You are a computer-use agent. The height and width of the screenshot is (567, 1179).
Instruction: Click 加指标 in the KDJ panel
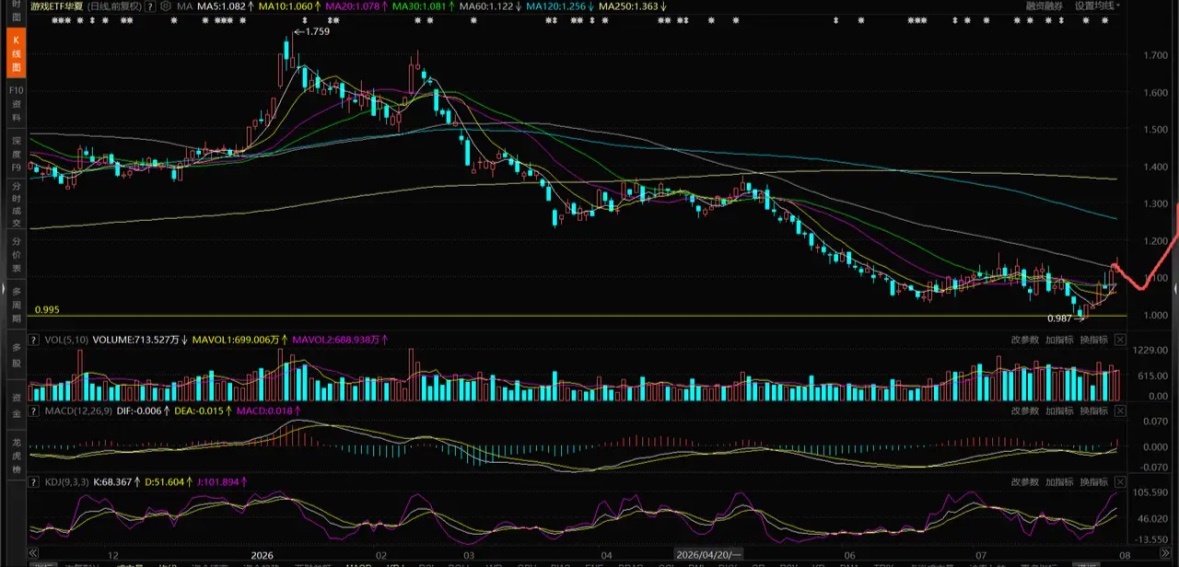pos(1059,481)
